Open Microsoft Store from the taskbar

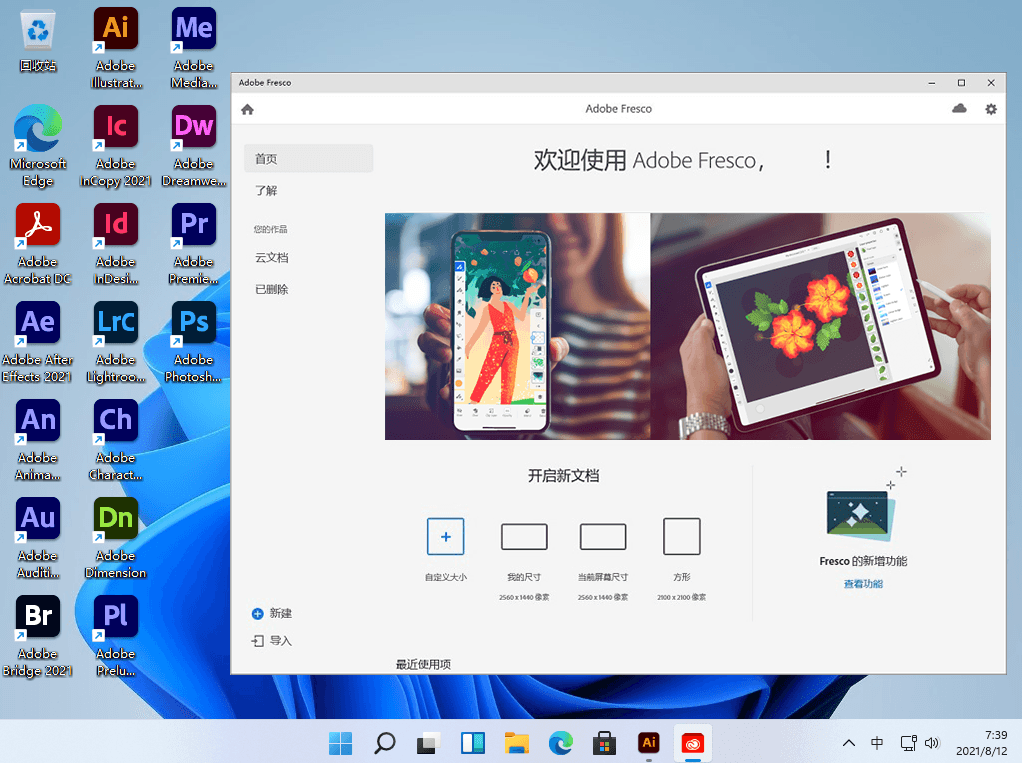point(605,743)
